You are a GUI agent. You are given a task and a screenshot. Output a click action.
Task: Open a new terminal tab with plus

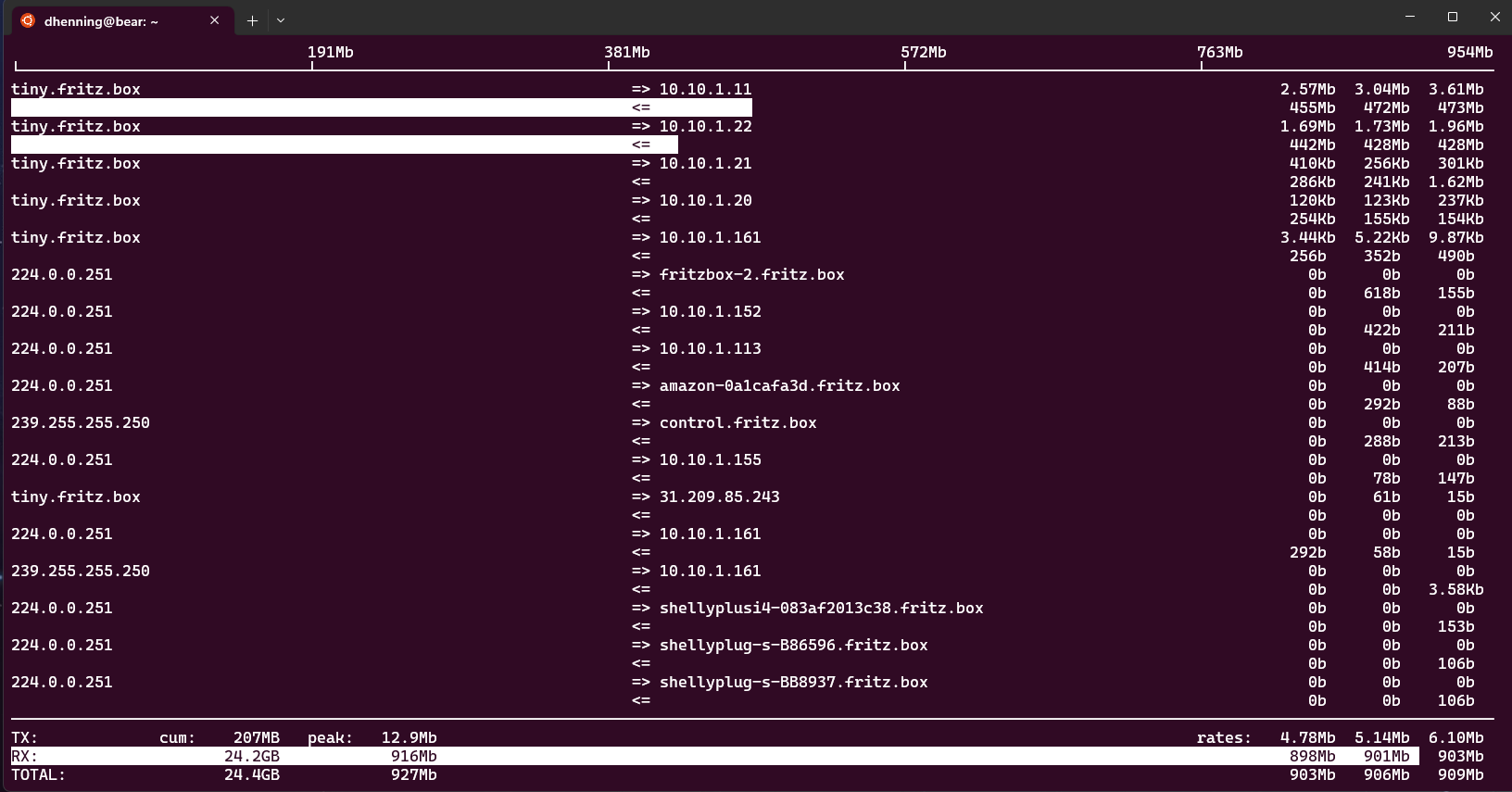click(x=252, y=20)
